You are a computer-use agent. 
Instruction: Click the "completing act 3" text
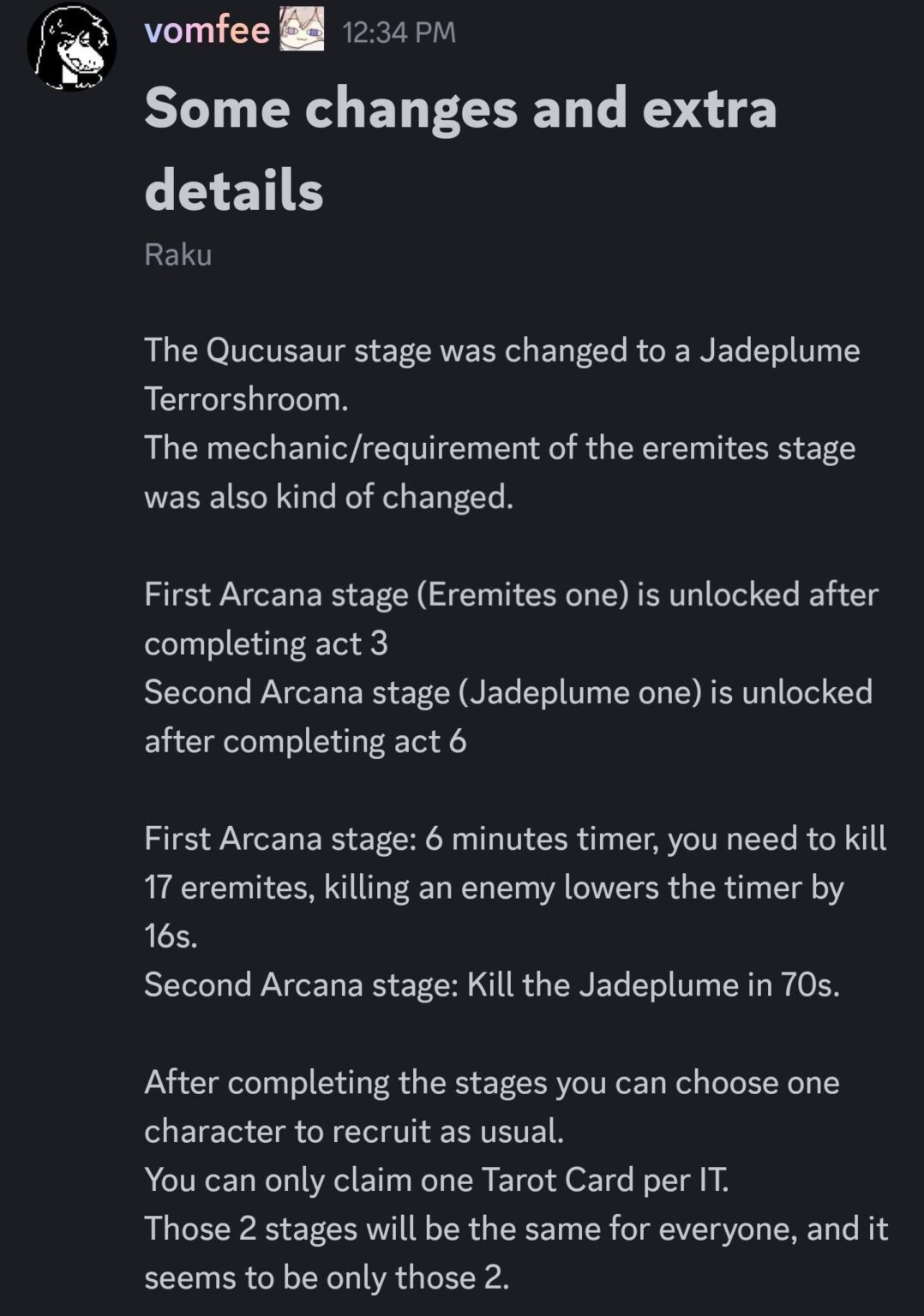266,643
